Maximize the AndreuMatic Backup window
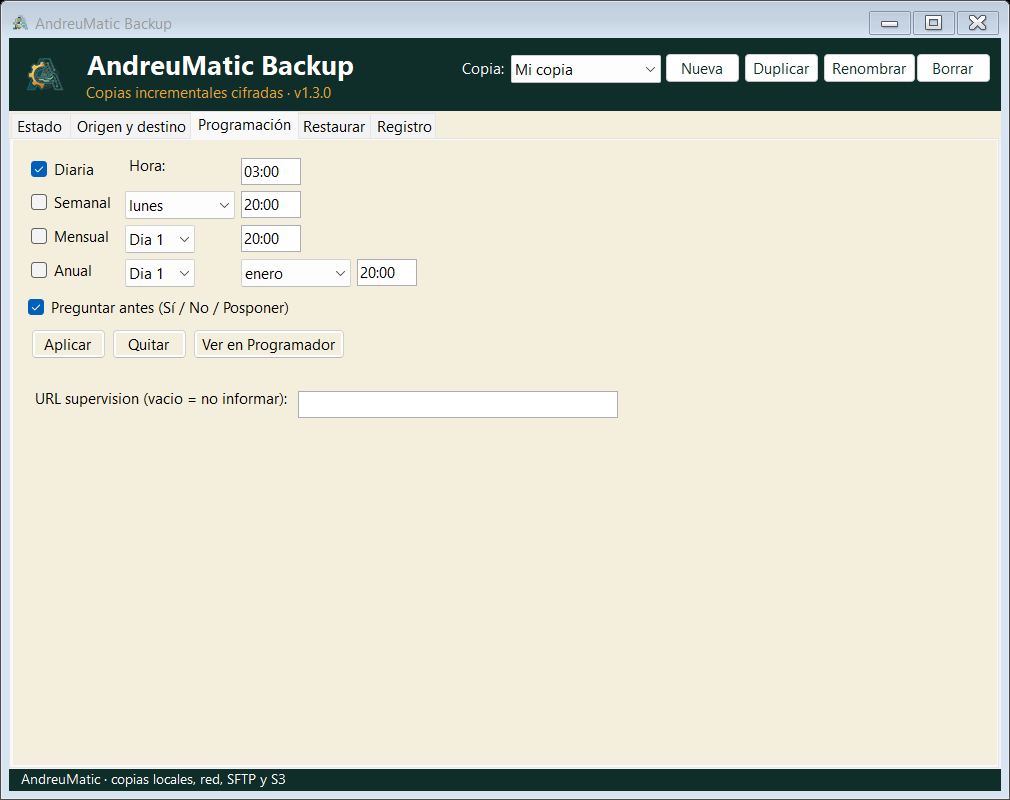This screenshot has height=800, width=1010. pos(933,23)
